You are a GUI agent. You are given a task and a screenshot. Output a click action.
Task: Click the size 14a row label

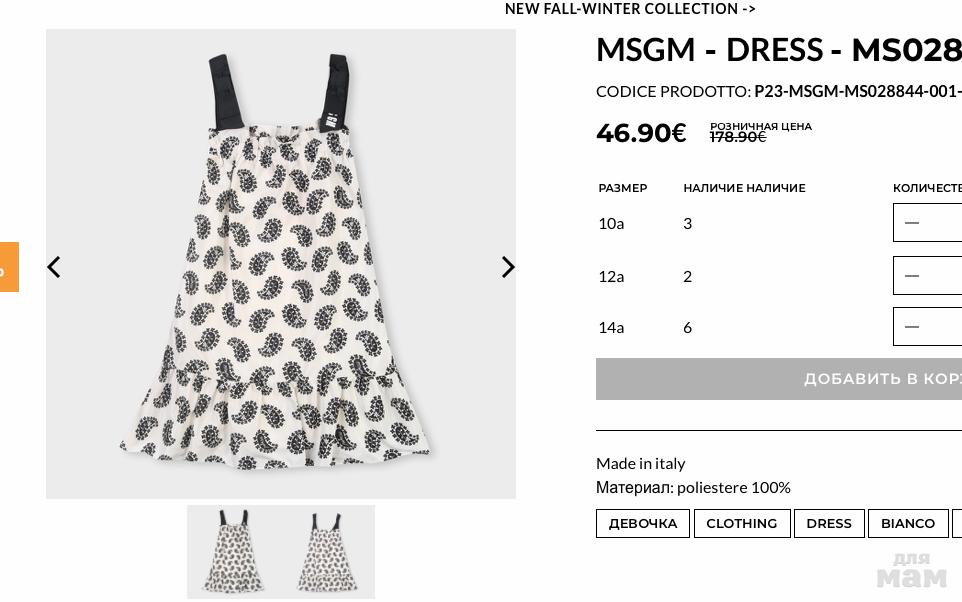611,328
